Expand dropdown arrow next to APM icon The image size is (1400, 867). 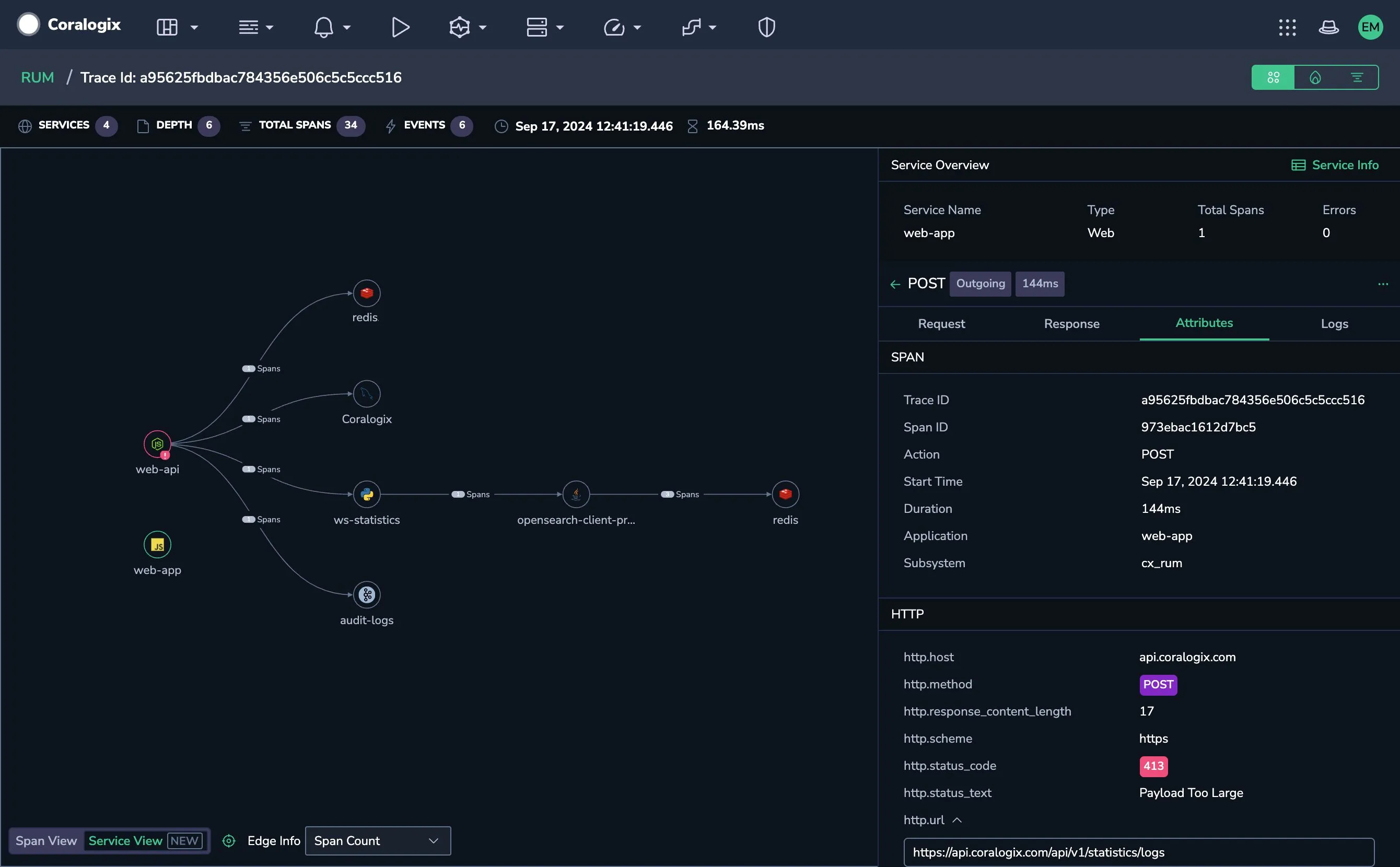point(482,28)
